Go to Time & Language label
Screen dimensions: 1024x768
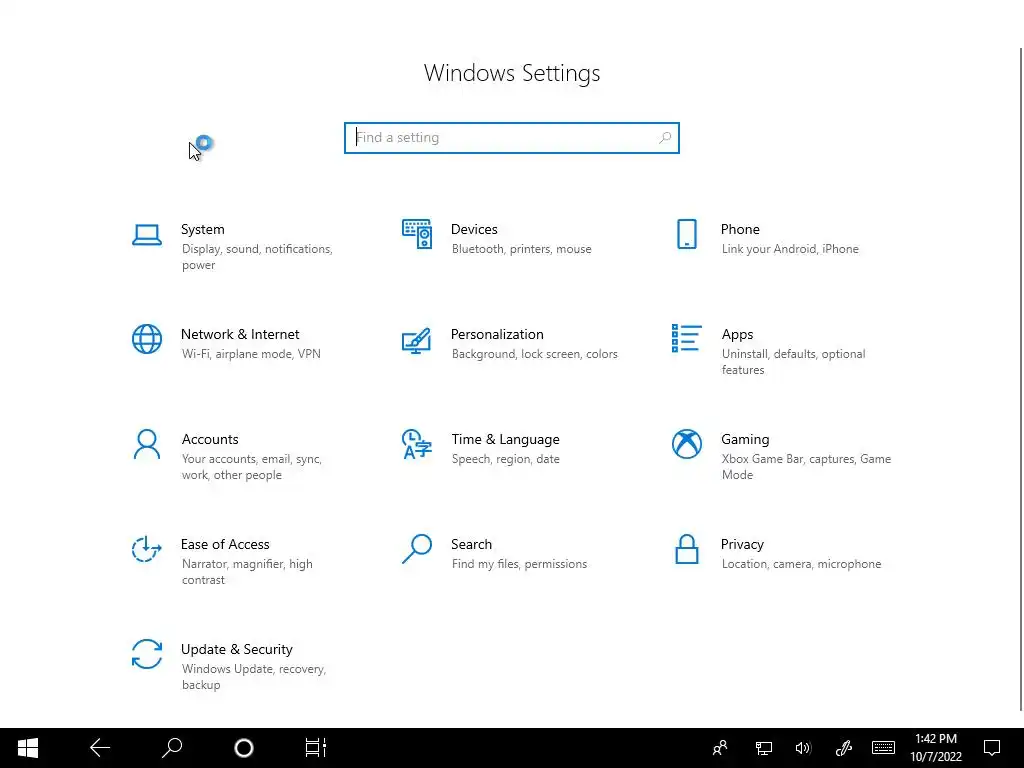point(505,440)
